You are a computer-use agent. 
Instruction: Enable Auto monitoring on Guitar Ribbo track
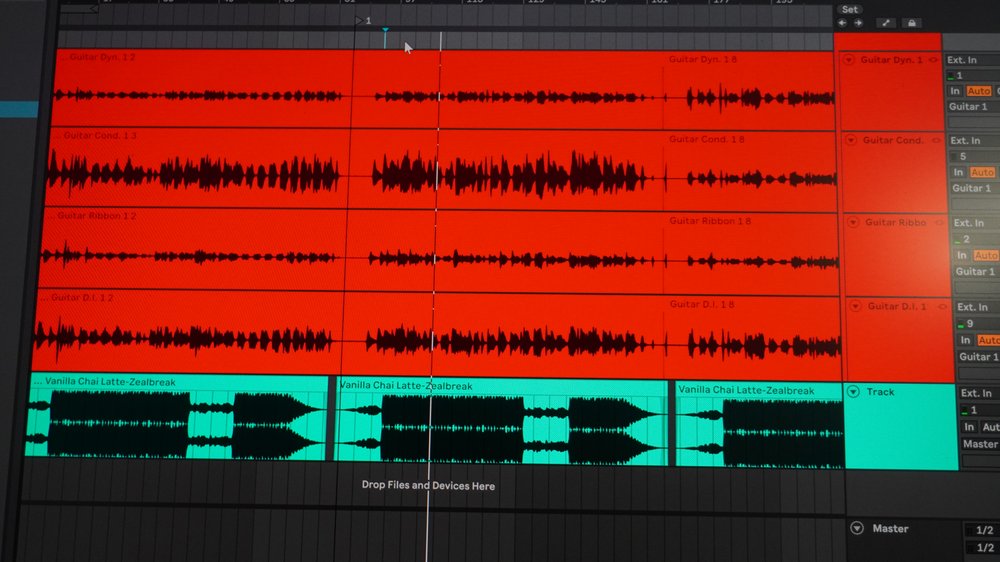click(x=985, y=256)
